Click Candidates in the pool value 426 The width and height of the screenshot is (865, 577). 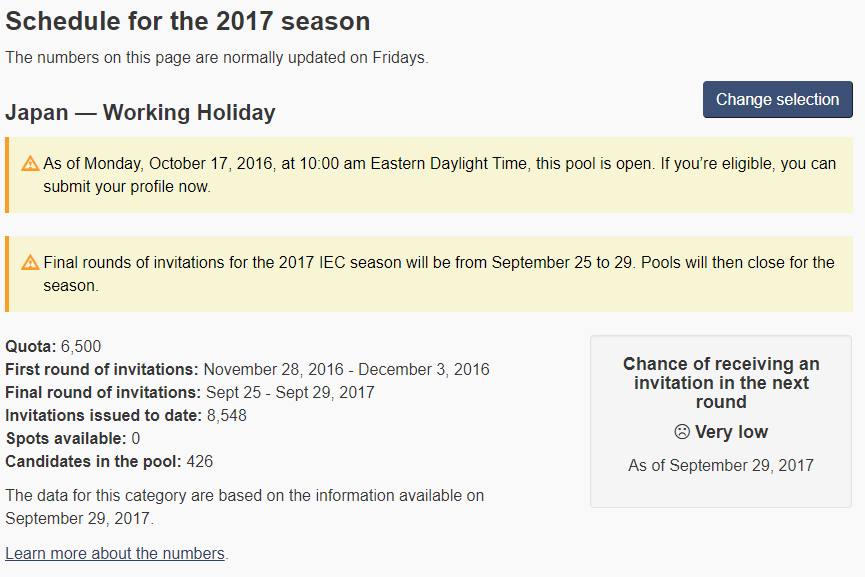tap(200, 462)
